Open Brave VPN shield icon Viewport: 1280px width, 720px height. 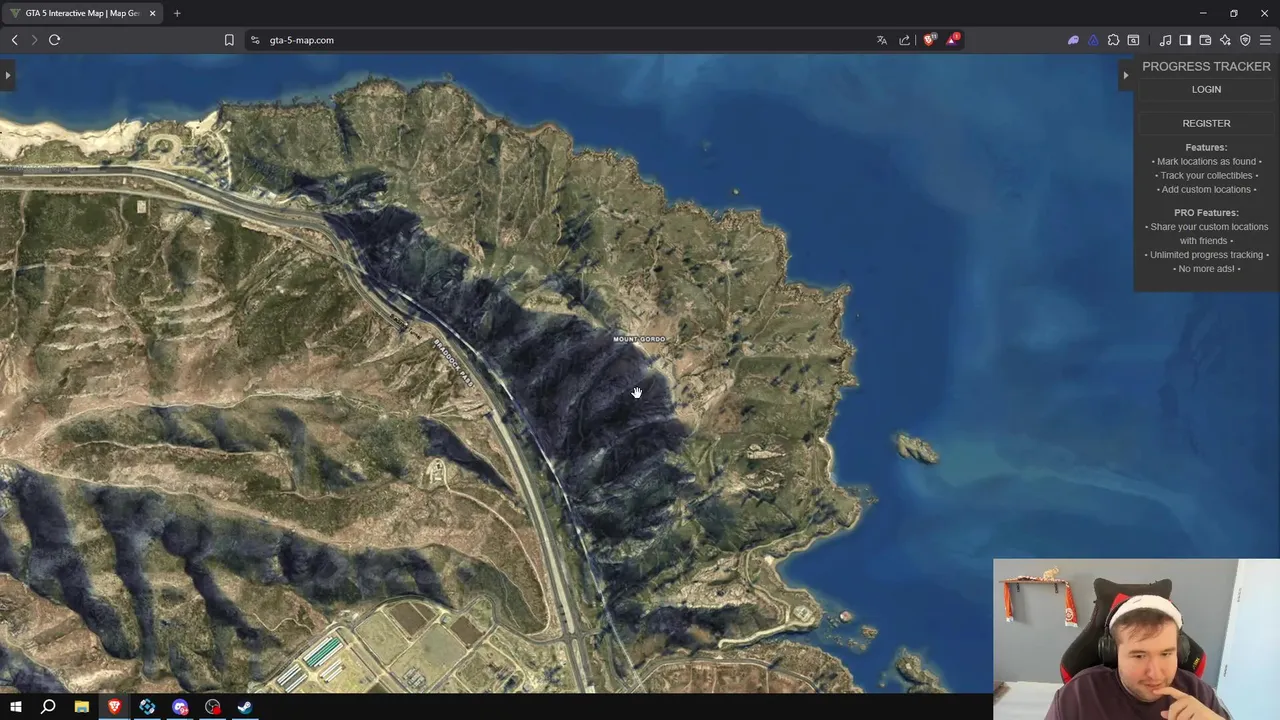1245,40
